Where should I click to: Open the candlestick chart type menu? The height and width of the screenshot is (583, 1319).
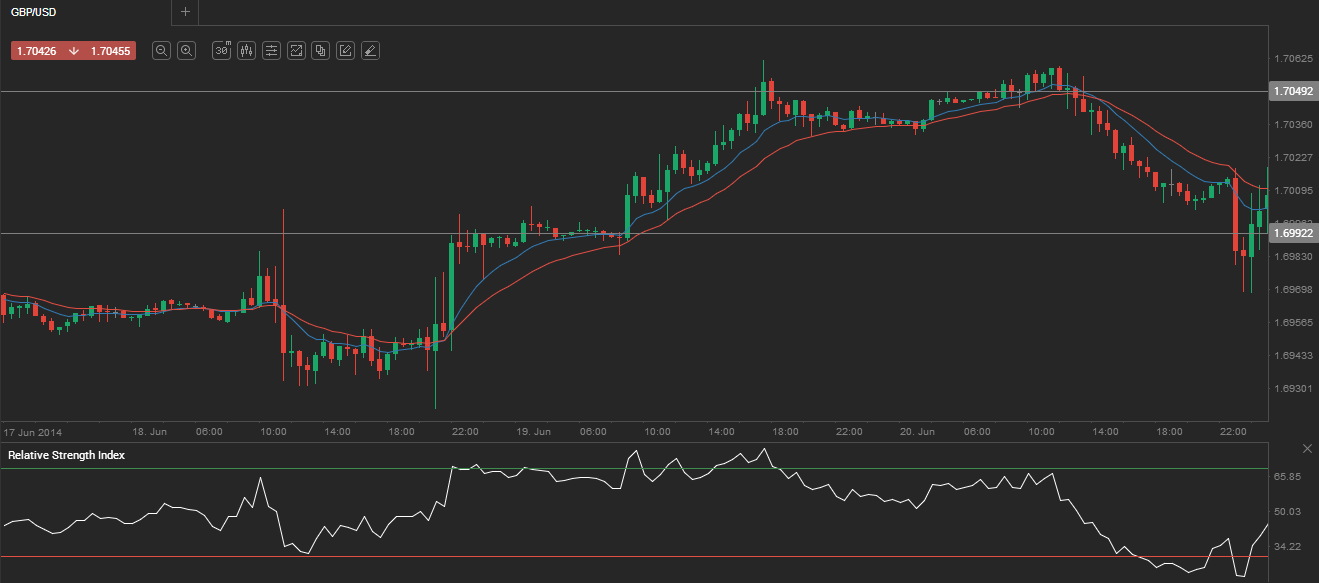coord(246,50)
